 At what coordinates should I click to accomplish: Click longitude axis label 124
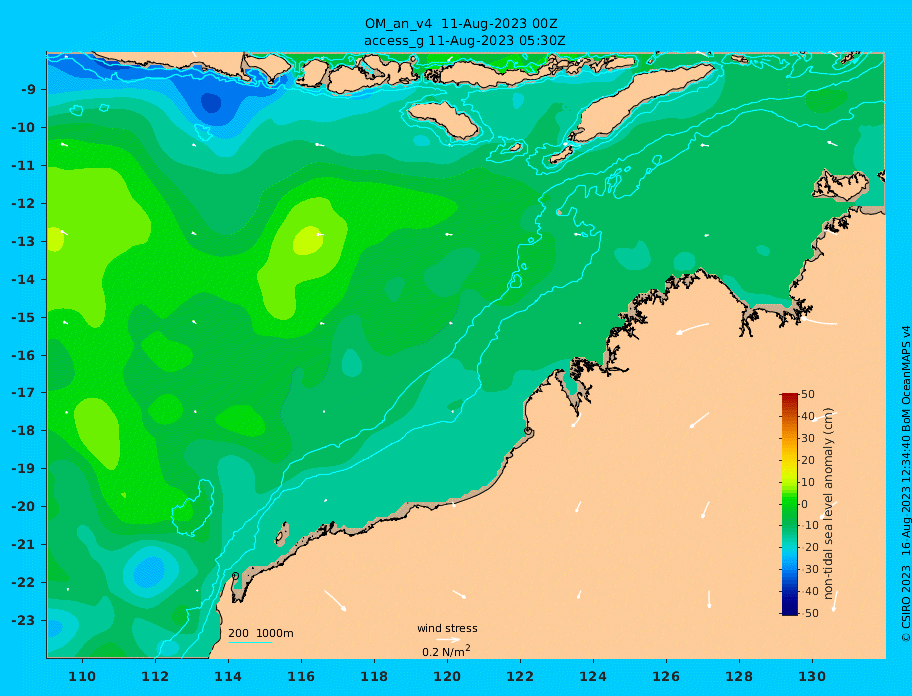tap(593, 676)
